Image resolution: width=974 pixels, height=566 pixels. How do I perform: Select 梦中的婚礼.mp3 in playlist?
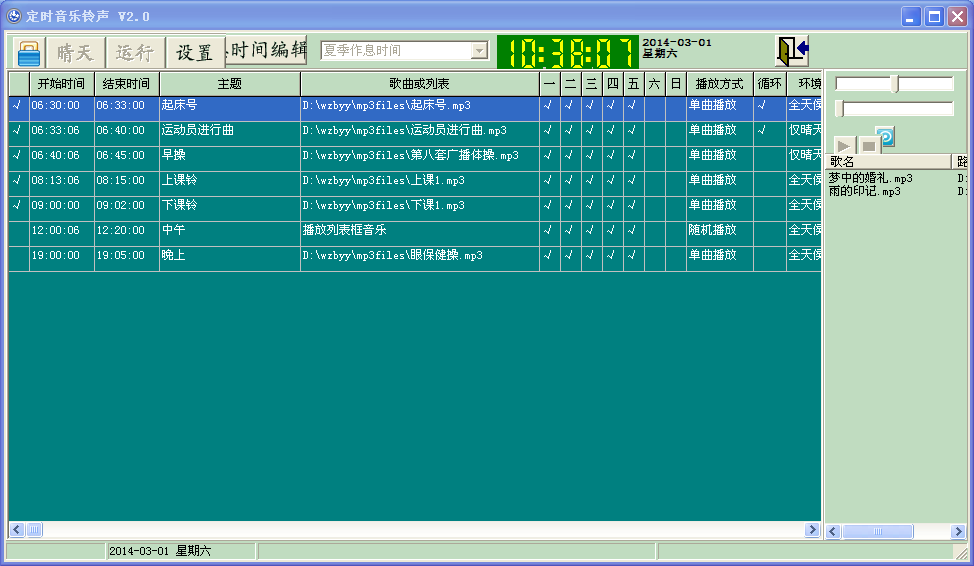coord(870,178)
